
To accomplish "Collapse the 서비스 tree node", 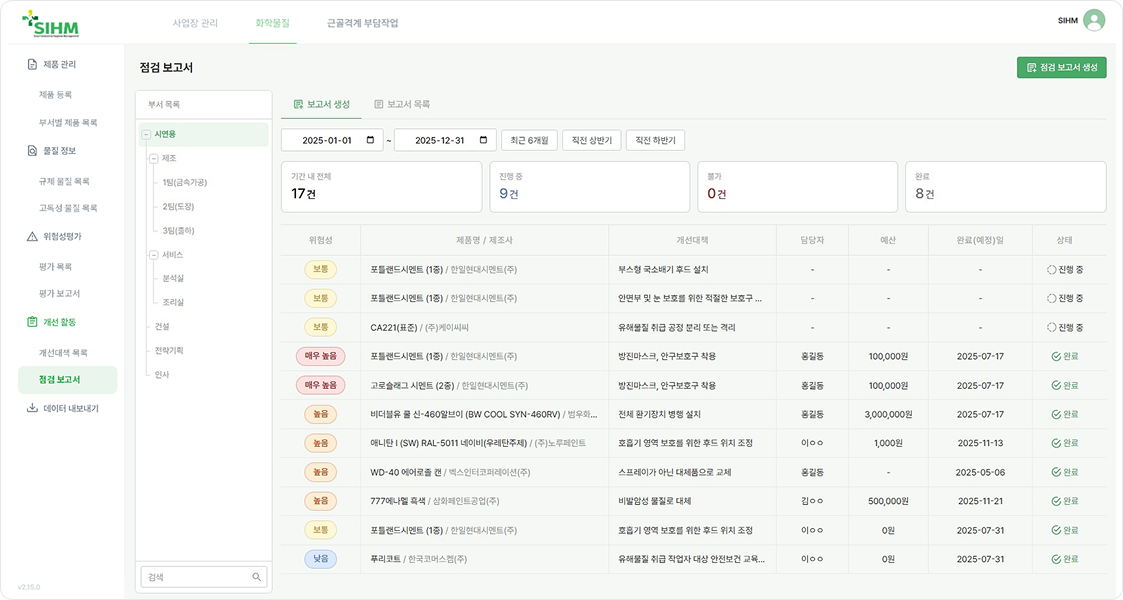I will click(x=153, y=255).
